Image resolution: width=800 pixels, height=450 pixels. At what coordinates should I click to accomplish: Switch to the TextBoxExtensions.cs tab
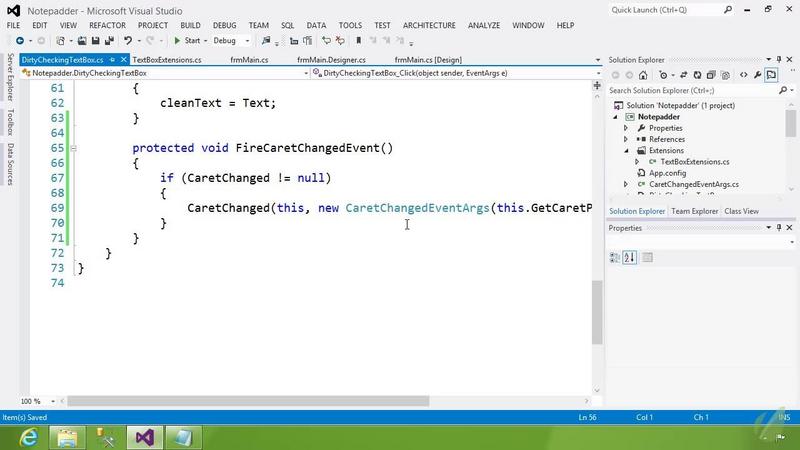coord(167,60)
